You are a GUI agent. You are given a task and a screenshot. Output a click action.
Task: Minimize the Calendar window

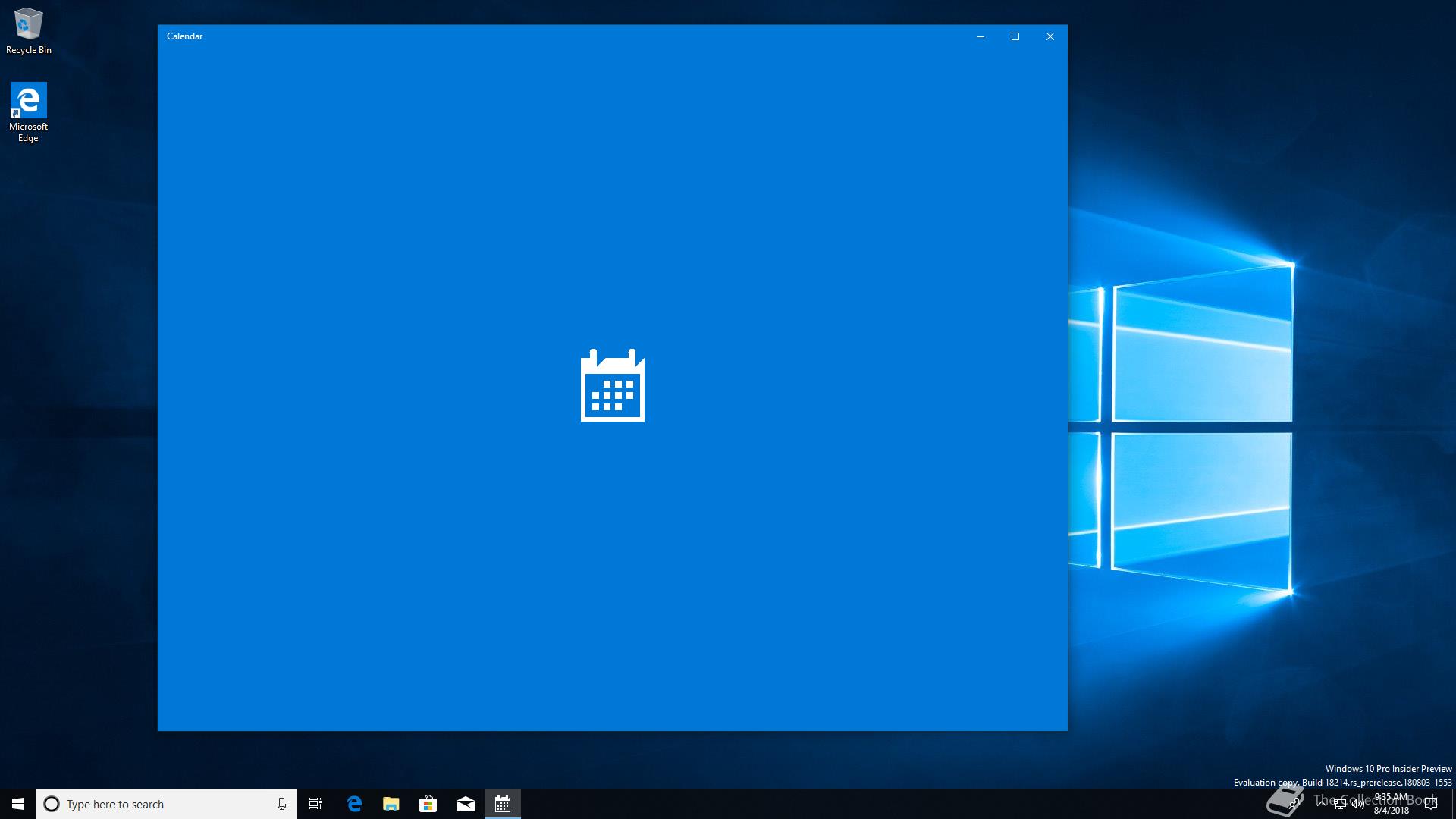click(x=981, y=36)
